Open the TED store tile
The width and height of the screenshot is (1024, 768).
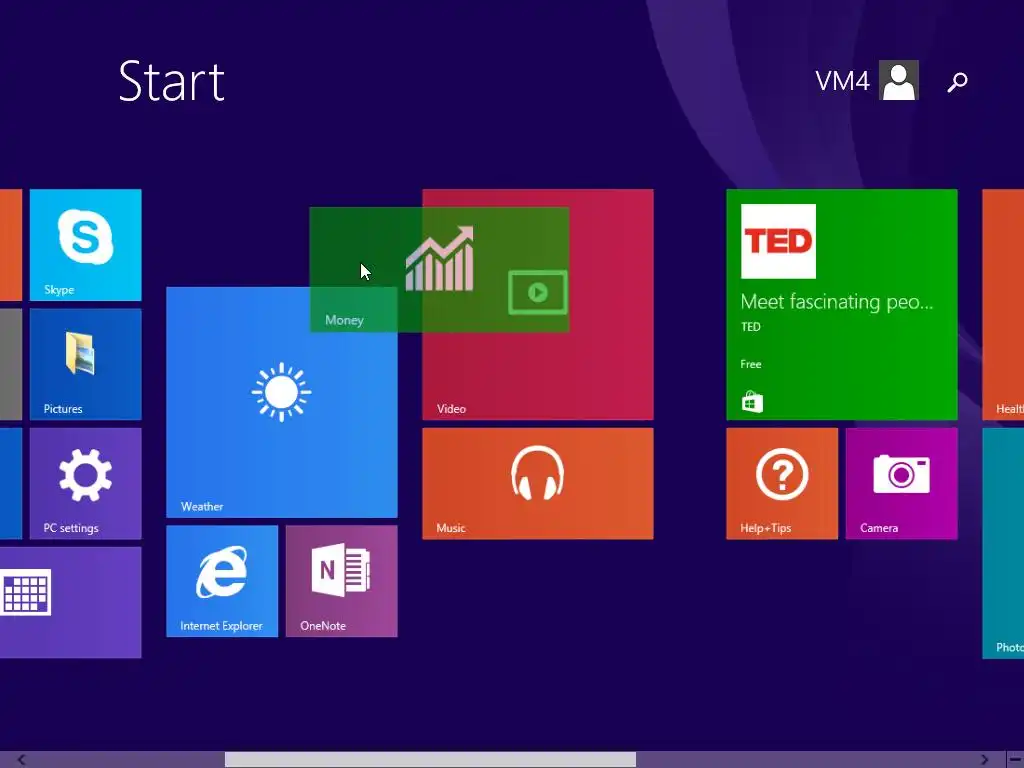842,305
